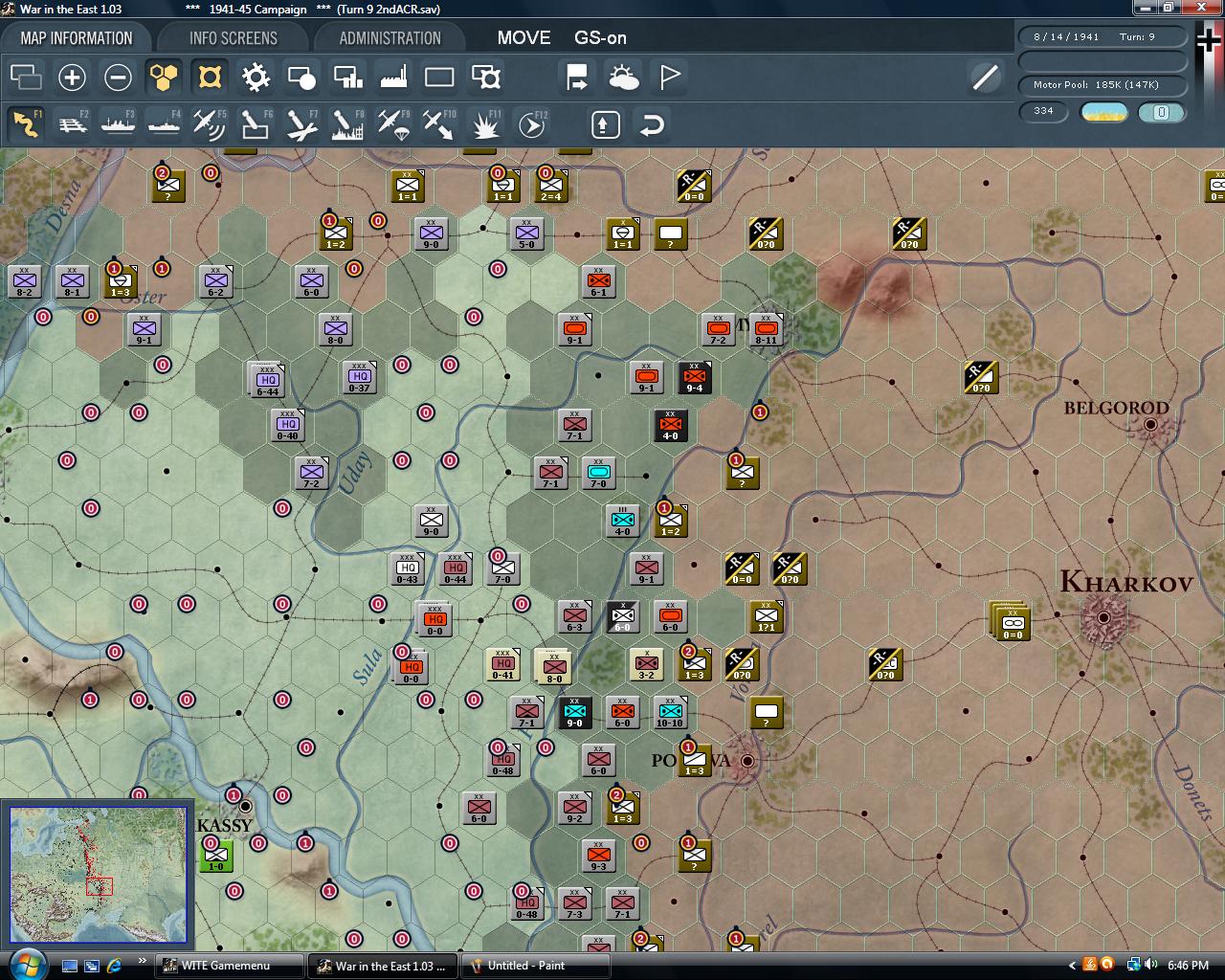Toggle the GS-on ground support setting
1225x980 pixels.
pos(600,38)
